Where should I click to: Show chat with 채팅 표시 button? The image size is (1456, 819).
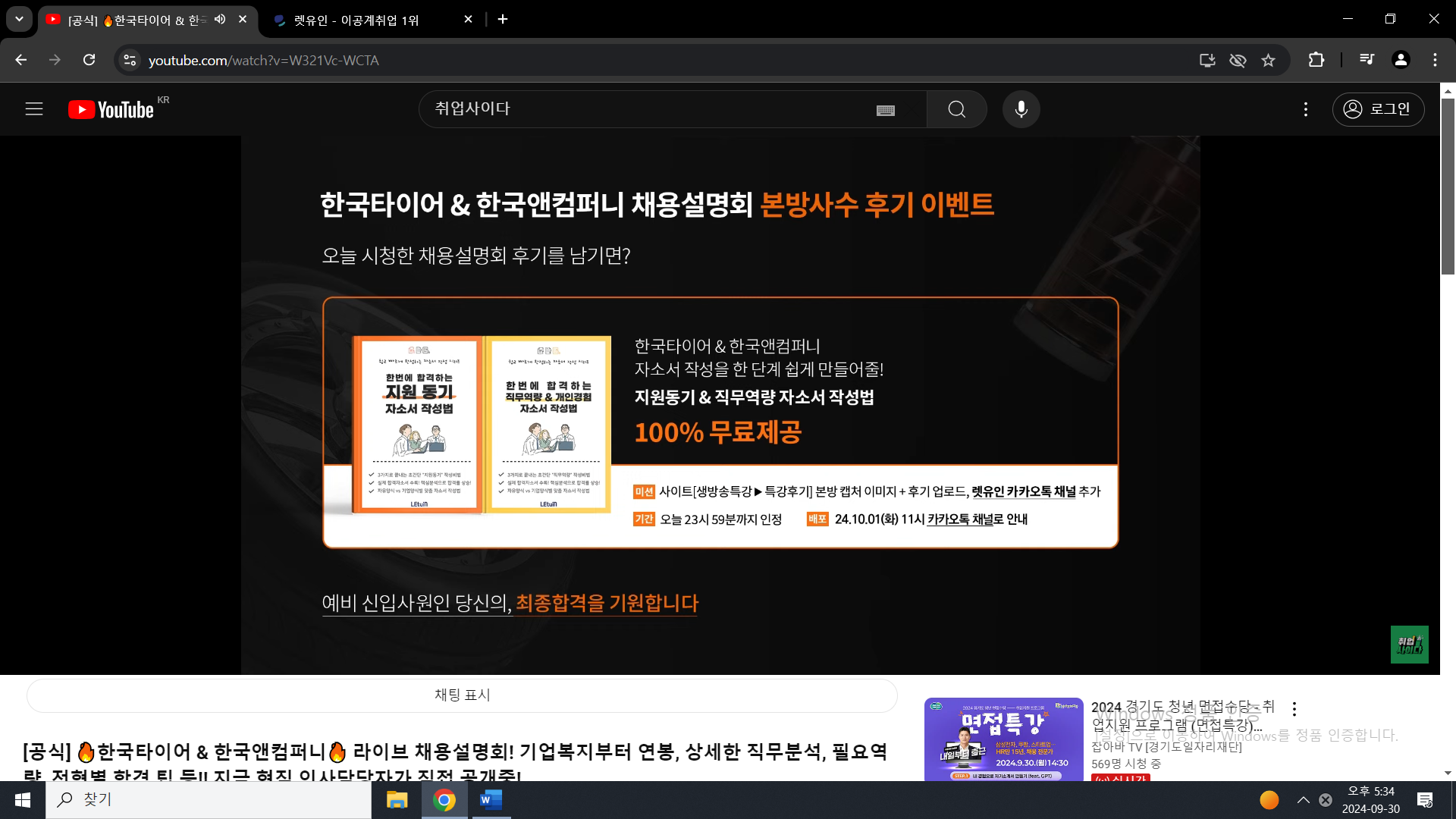pyautogui.click(x=462, y=695)
